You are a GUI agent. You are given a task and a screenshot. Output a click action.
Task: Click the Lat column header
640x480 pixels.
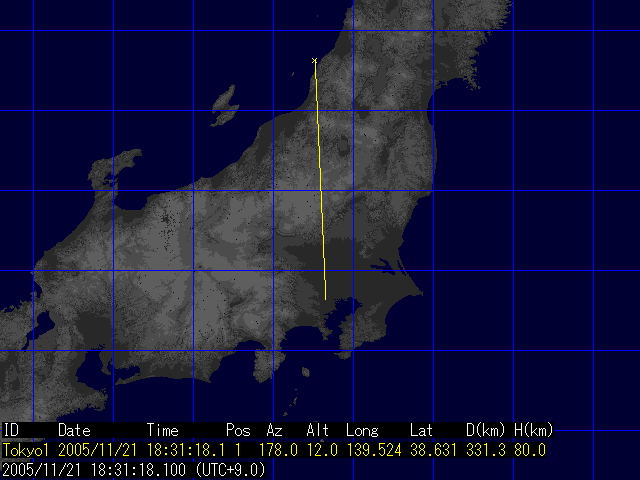[421, 430]
